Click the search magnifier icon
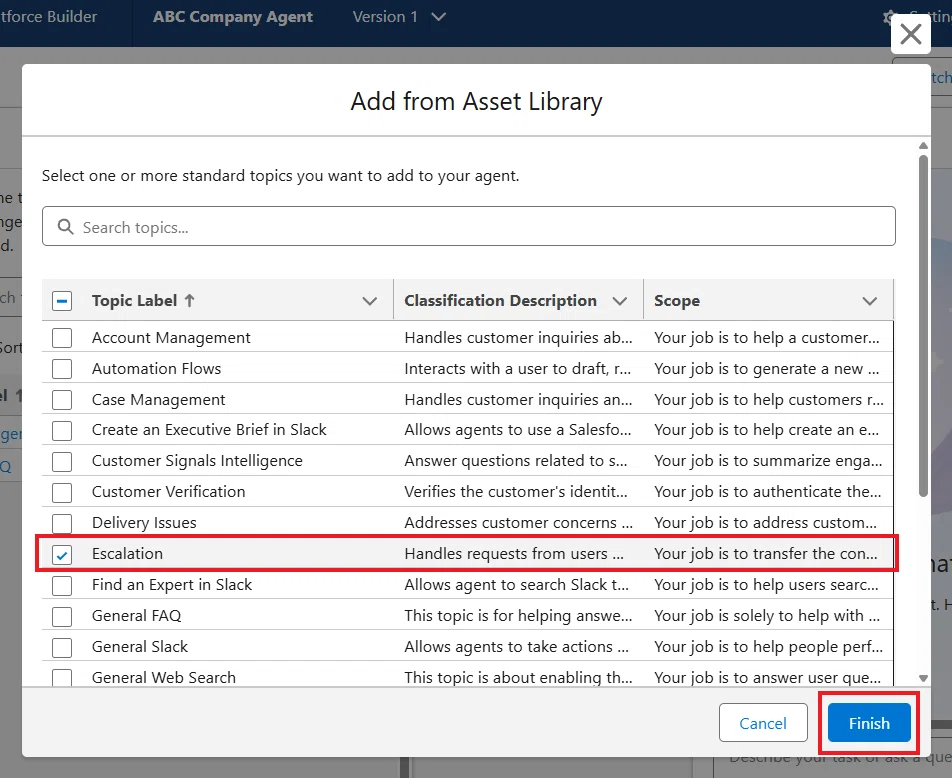This screenshot has height=778, width=952. click(x=66, y=227)
